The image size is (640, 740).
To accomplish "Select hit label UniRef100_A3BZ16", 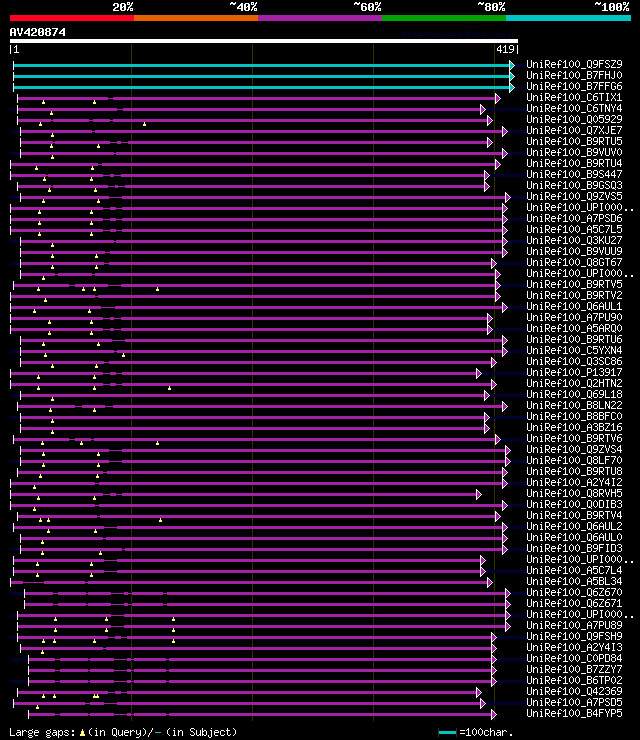I will [574, 427].
